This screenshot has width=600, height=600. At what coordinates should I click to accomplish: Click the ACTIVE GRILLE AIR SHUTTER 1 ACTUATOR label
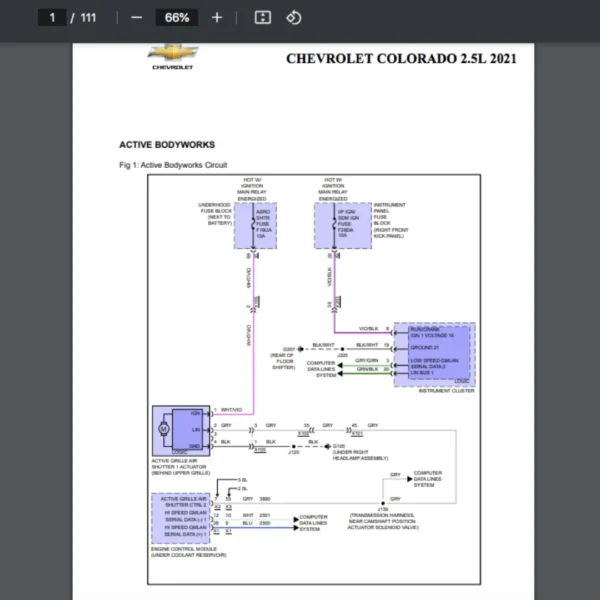point(181,467)
